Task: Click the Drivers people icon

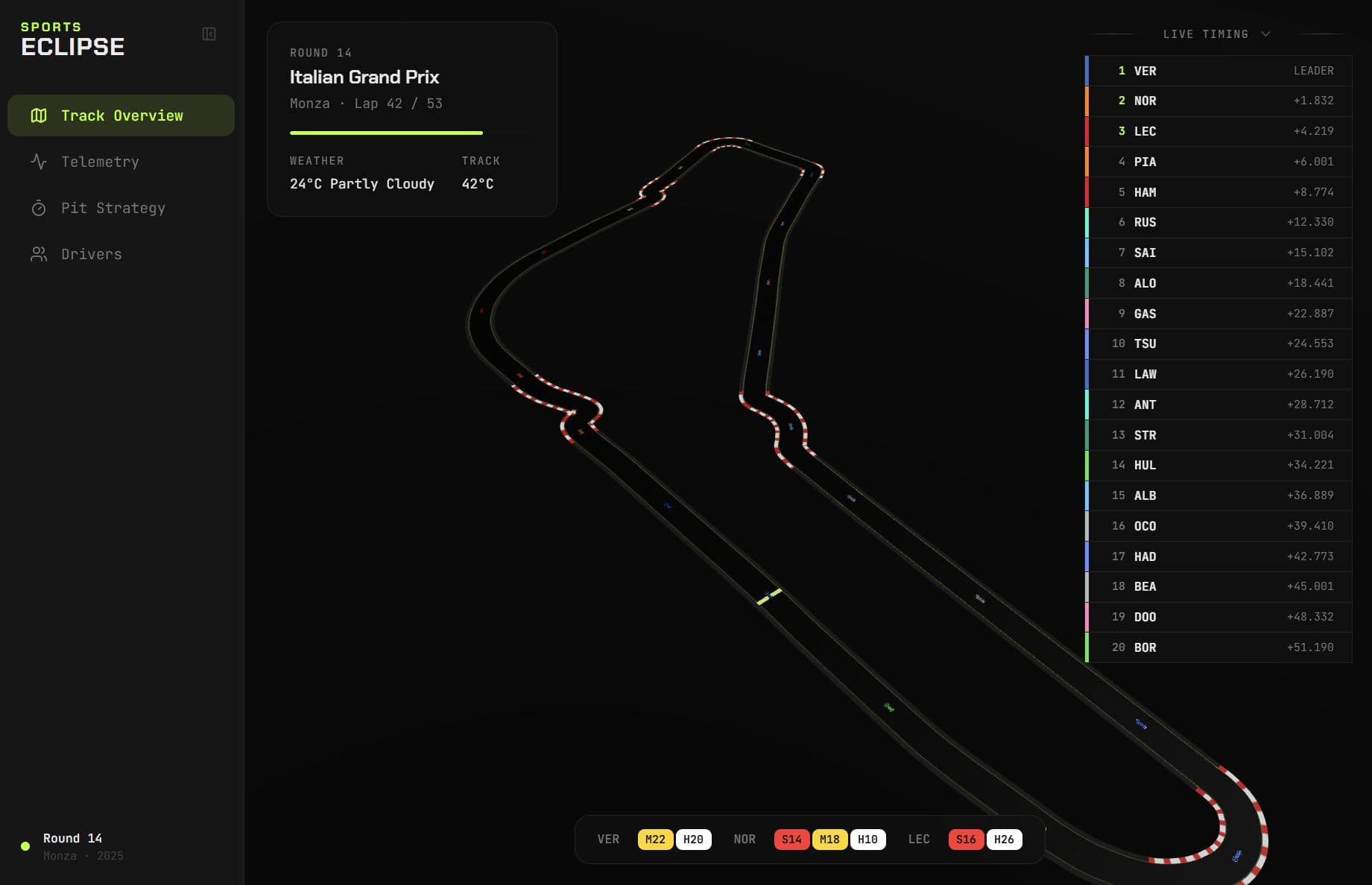Action: [39, 254]
